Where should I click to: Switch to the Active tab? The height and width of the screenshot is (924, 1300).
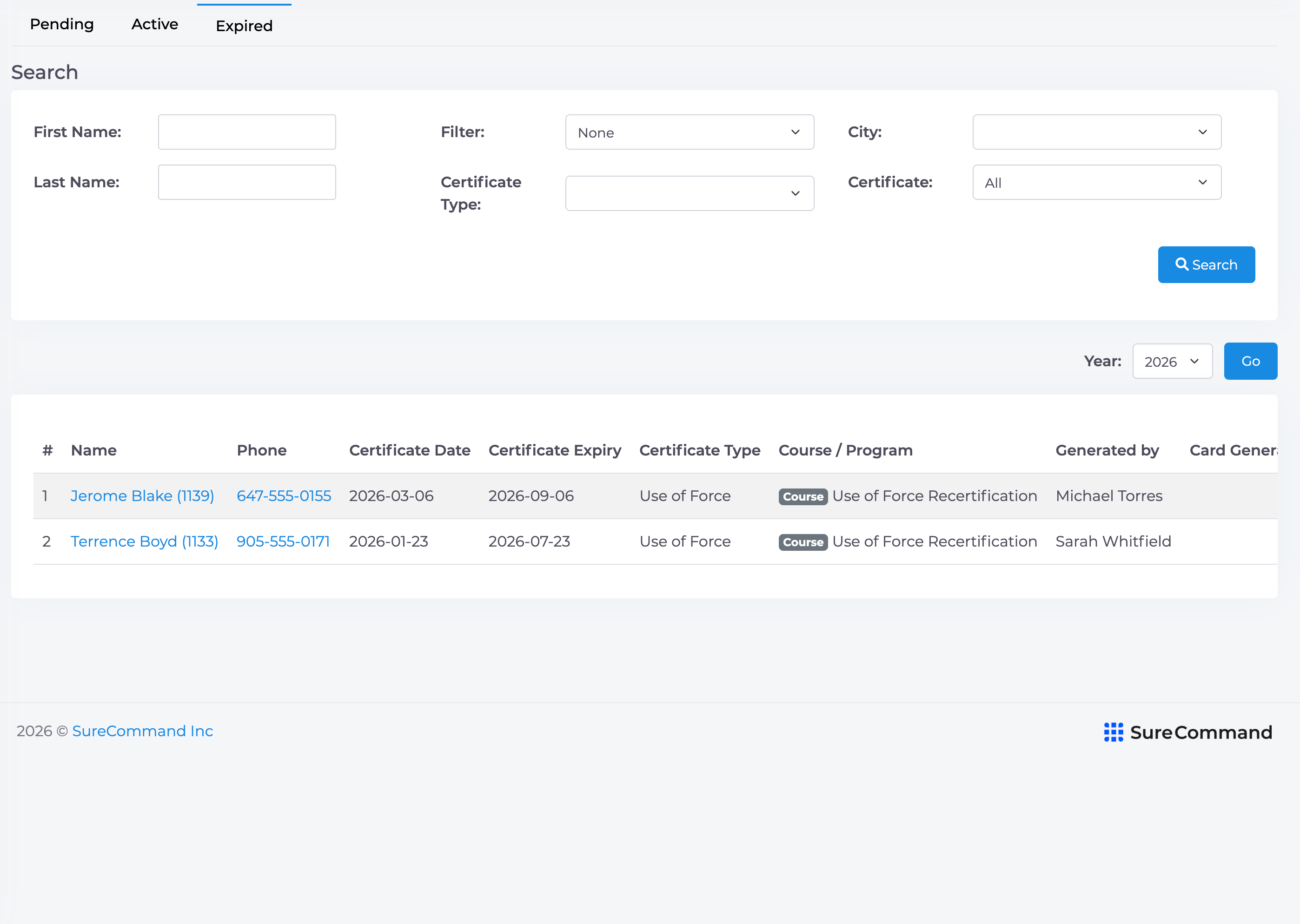pos(154,25)
